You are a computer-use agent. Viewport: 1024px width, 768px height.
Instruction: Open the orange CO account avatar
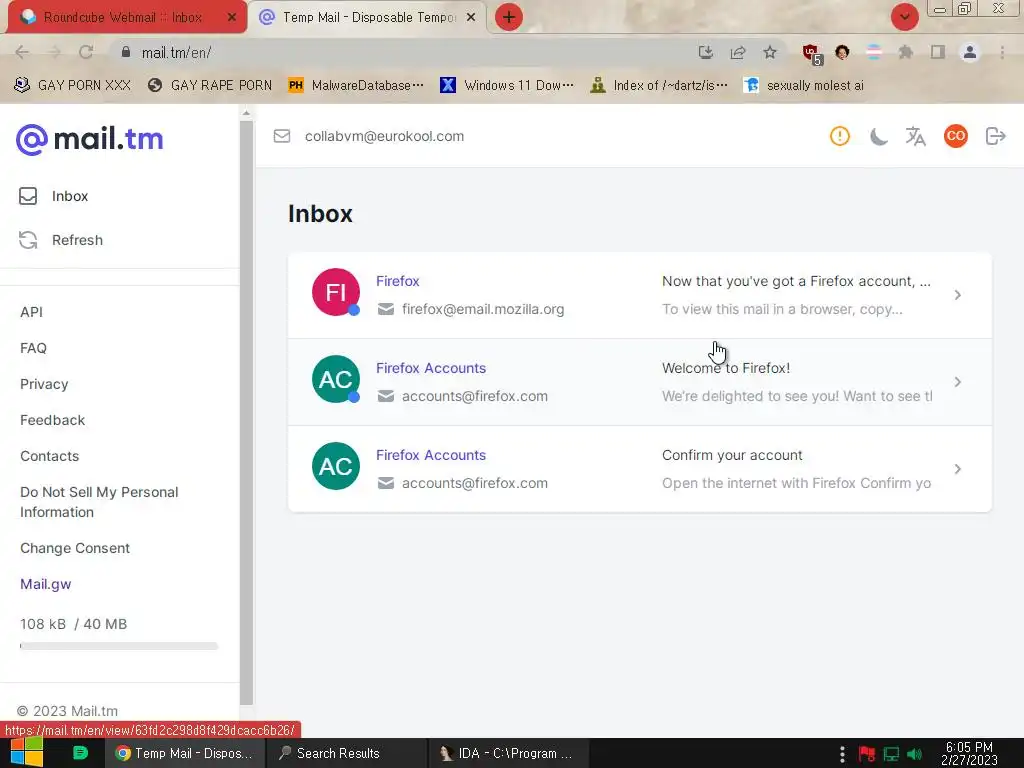click(955, 136)
